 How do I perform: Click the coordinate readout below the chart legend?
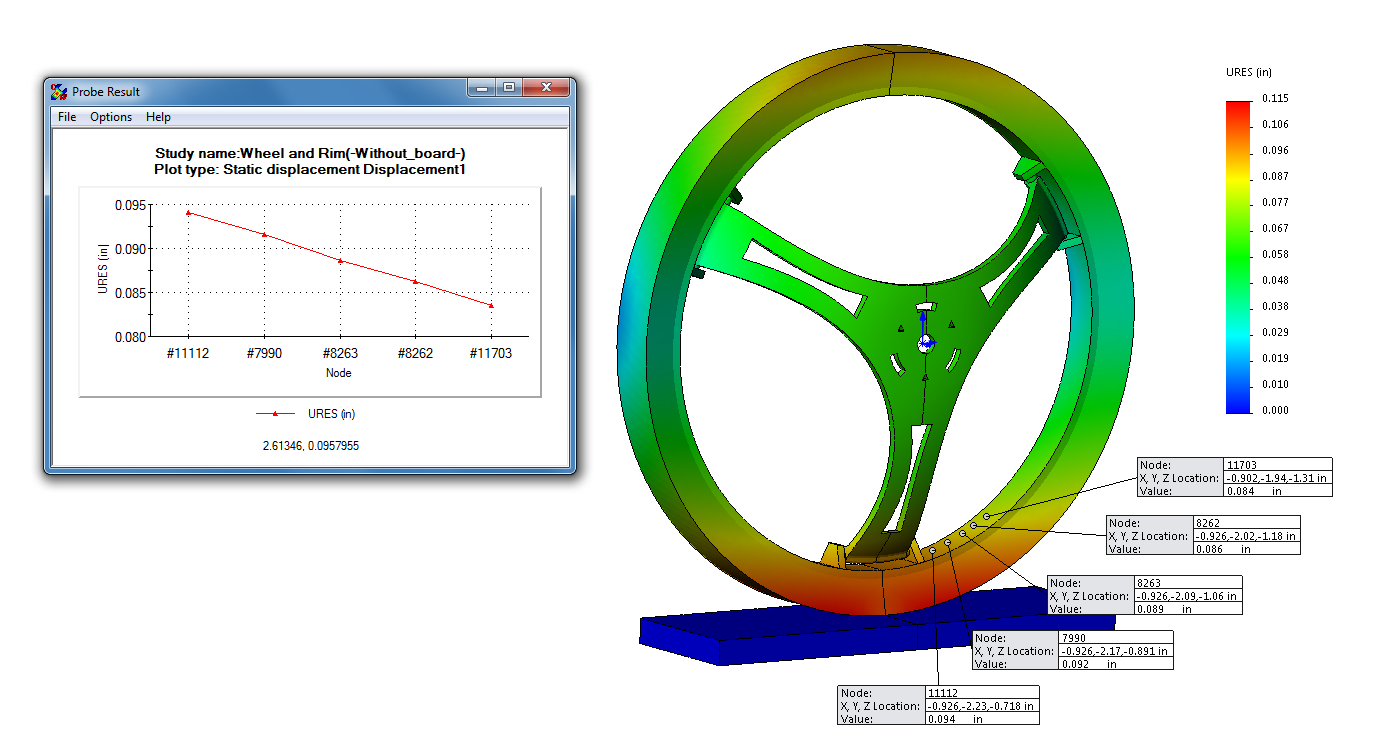(309, 445)
